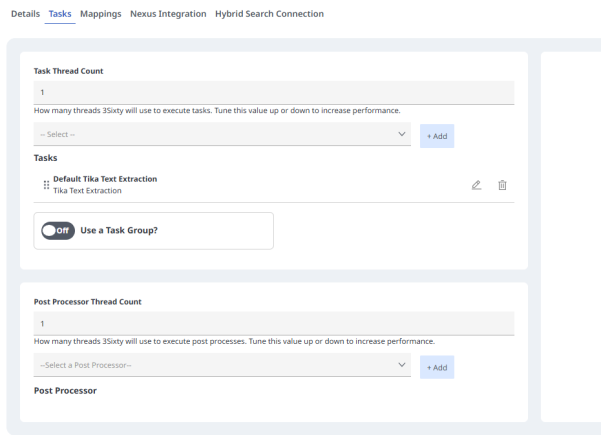Switch to the Details tab
This screenshot has height=435, width=601.
(25, 14)
